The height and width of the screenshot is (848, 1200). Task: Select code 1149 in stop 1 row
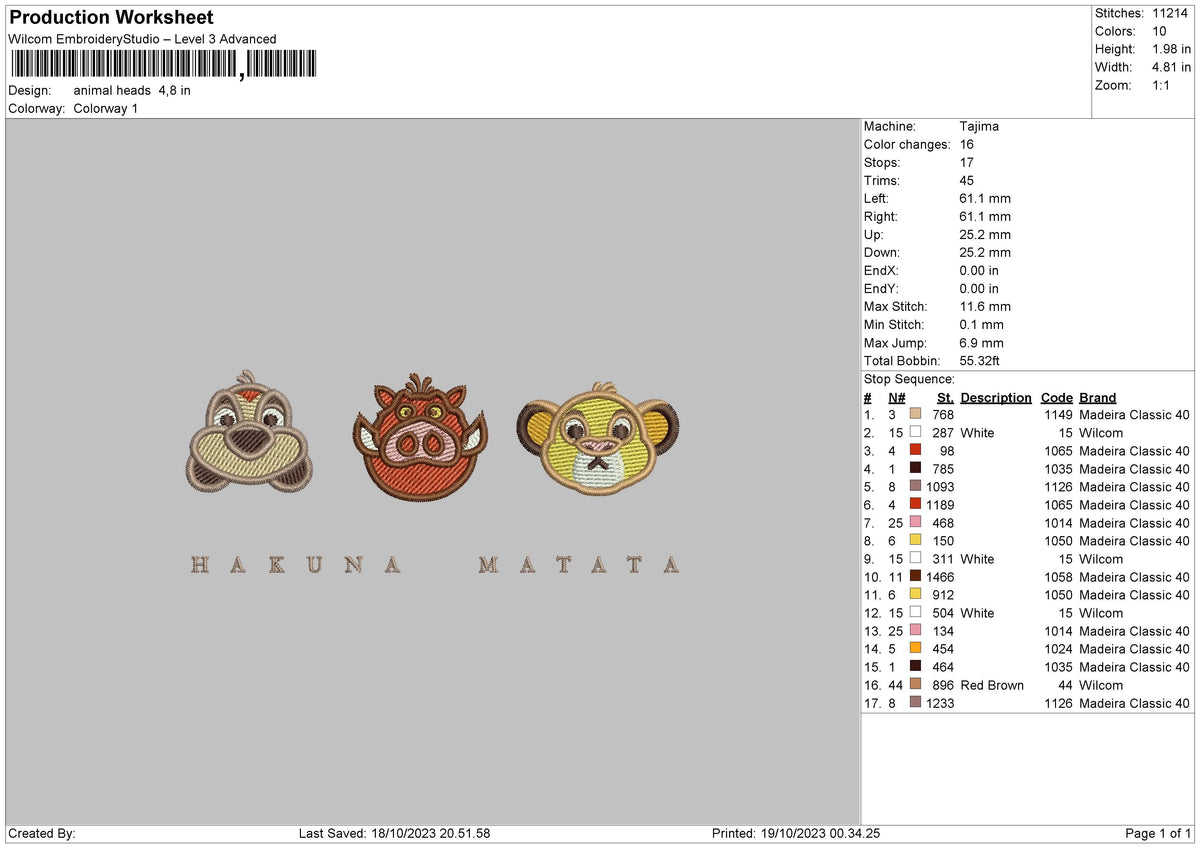[1057, 415]
